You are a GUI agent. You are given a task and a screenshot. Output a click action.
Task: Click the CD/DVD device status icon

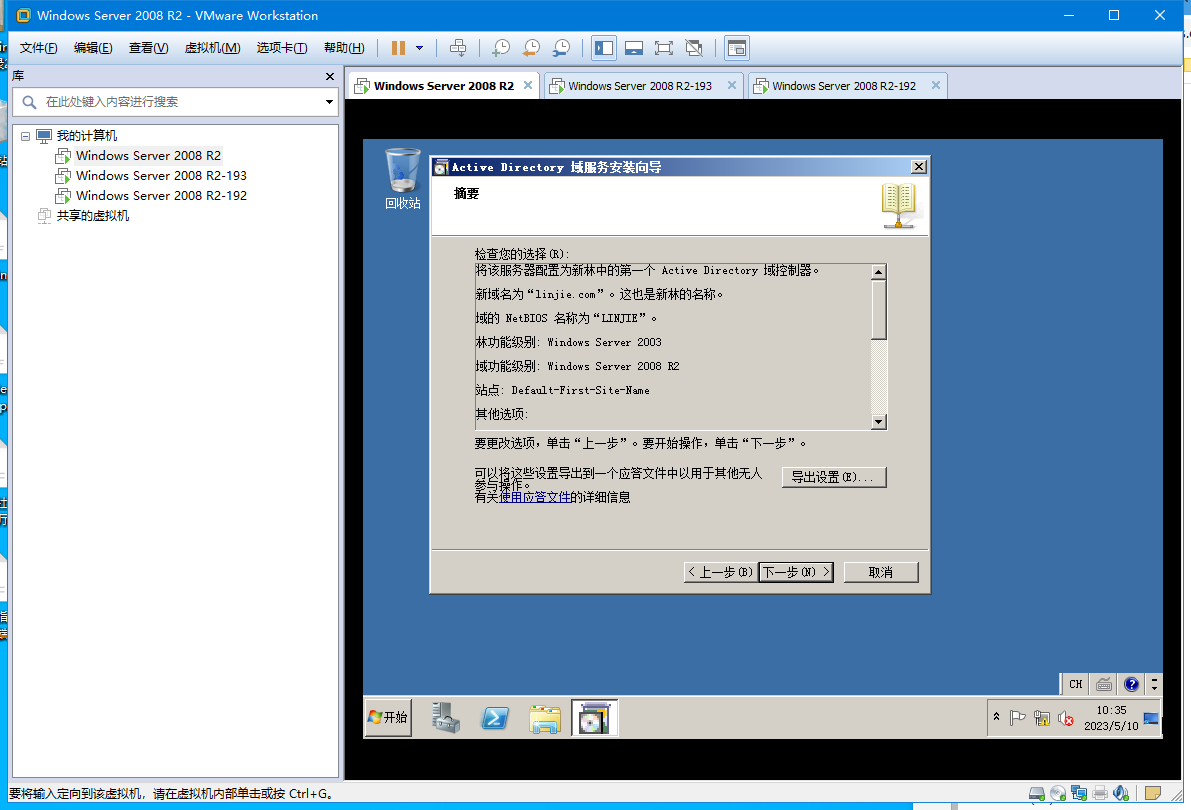1058,793
